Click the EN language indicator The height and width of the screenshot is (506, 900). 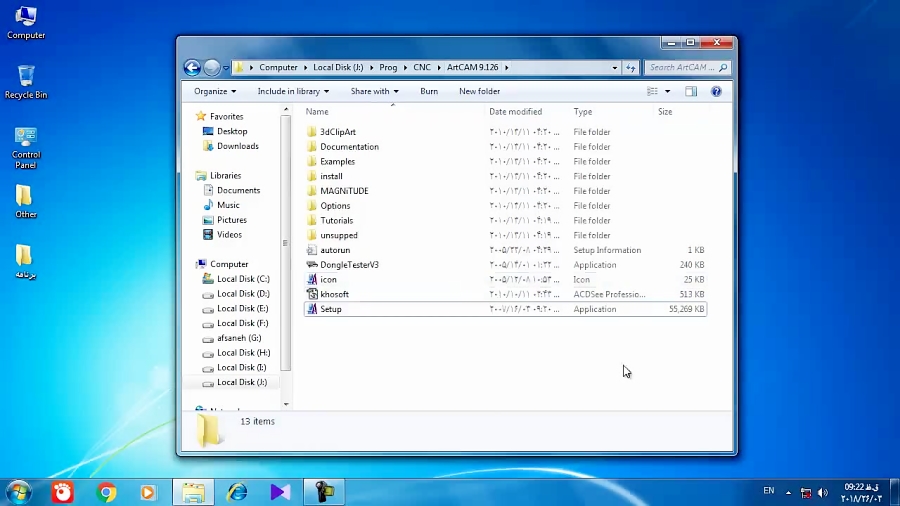point(769,491)
